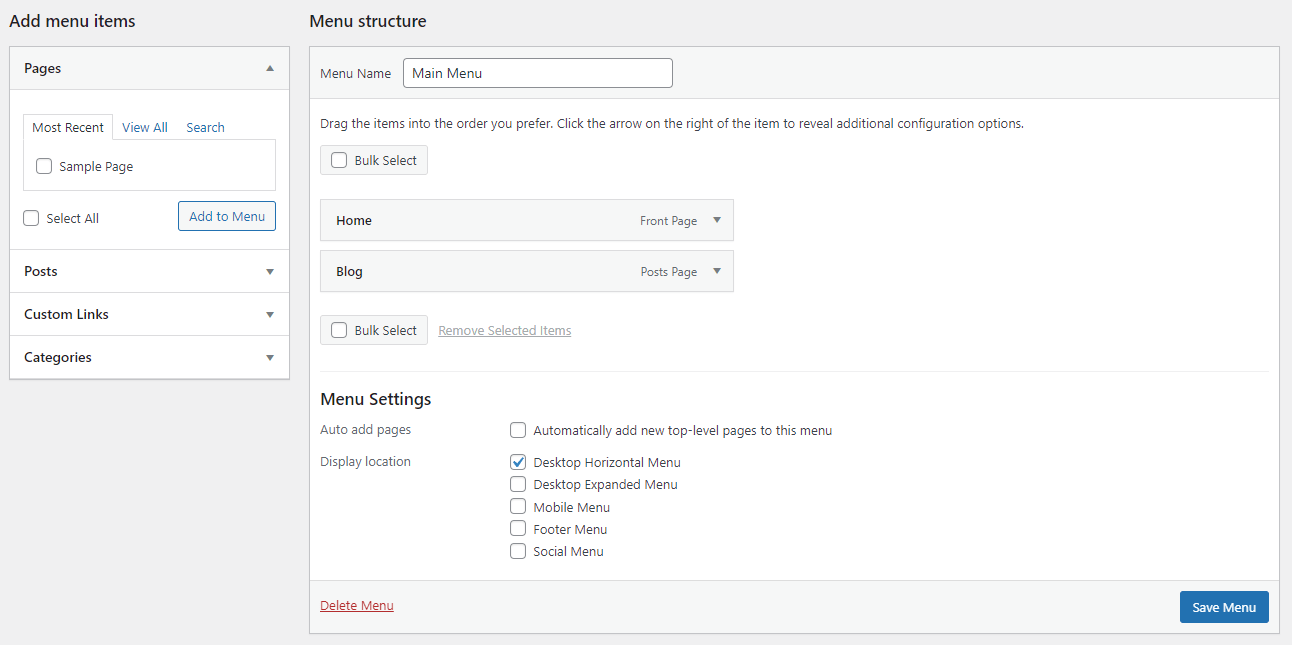
Task: Click the Delete Menu link
Action: [x=357, y=605]
